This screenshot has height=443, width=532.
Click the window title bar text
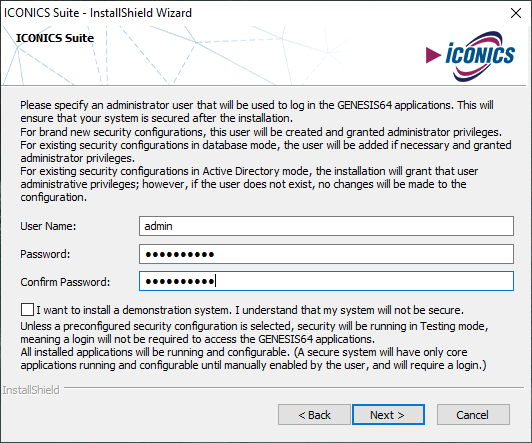[98, 13]
